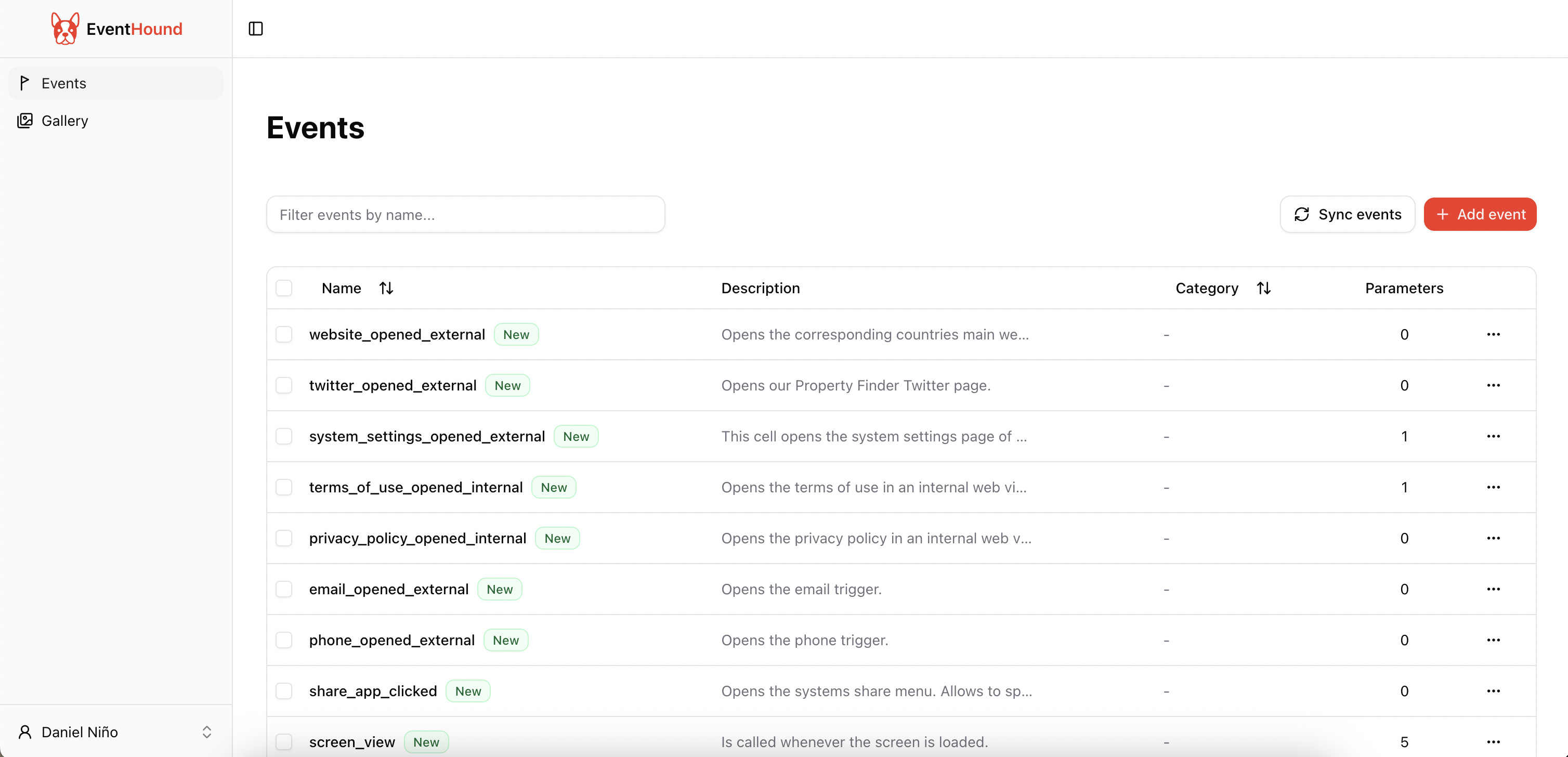Open the website_opened_external event
Screen dimensions: 1568x757
pos(397,334)
